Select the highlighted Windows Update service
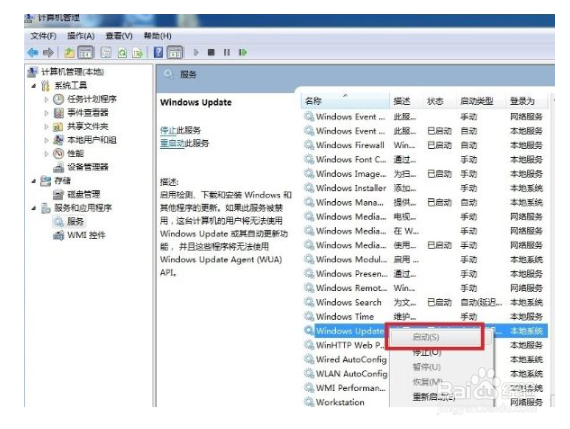 (350, 331)
